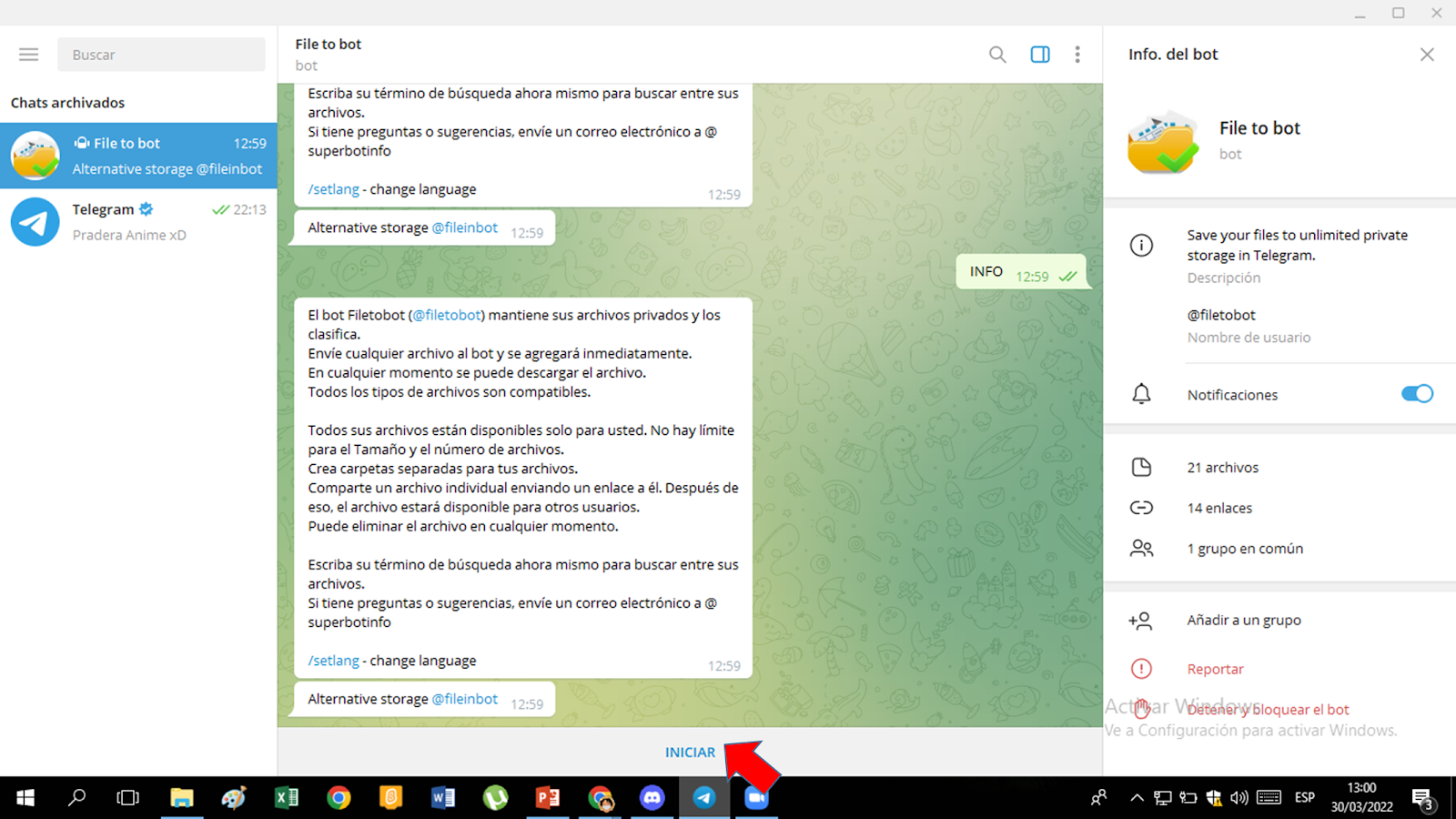This screenshot has width=1456, height=819.
Task: Click the Telegram chat list avatar
Action: (35, 222)
